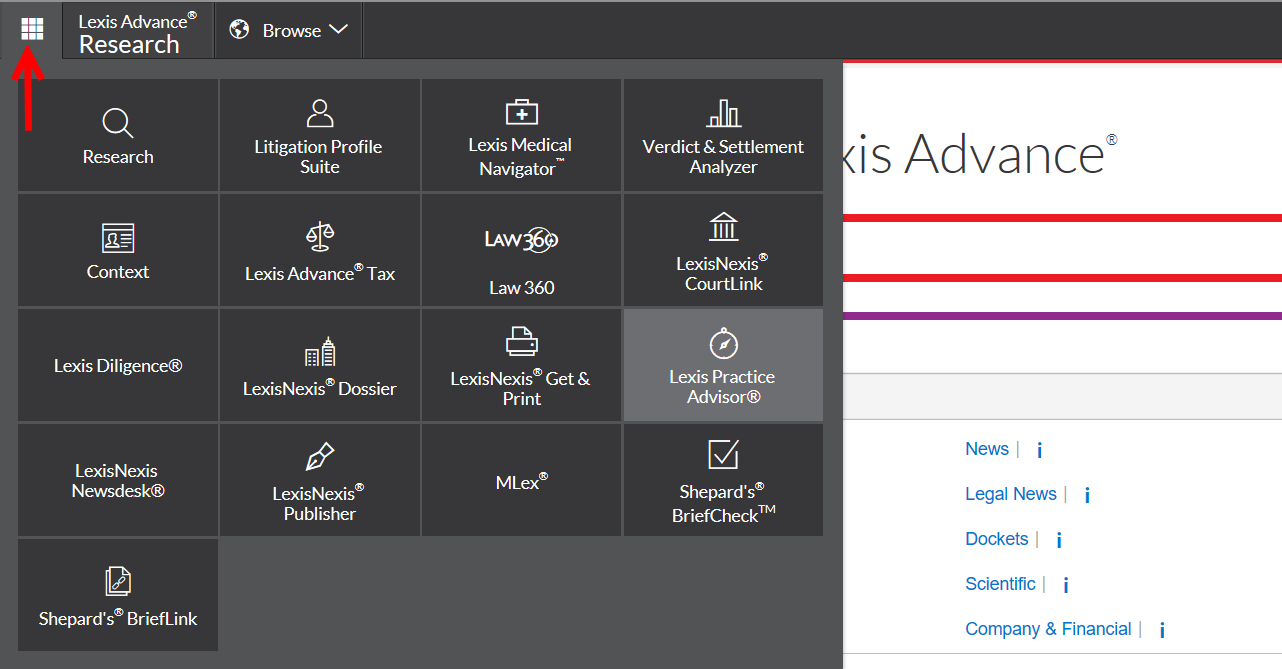This screenshot has height=669, width=1282.
Task: Click the Practice Advisor compass icon
Action: tap(723, 343)
